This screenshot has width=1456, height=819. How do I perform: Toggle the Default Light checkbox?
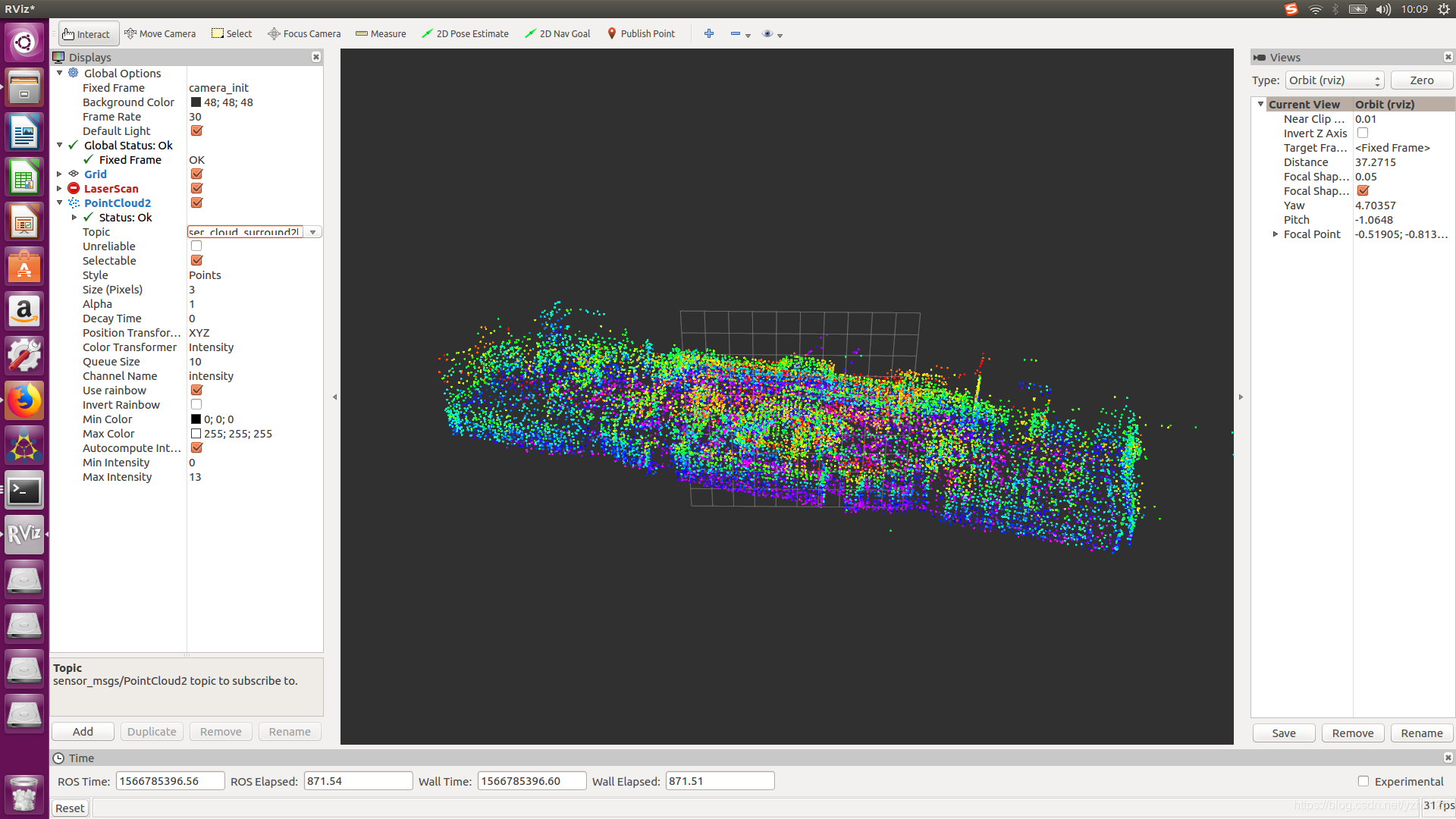(x=196, y=131)
